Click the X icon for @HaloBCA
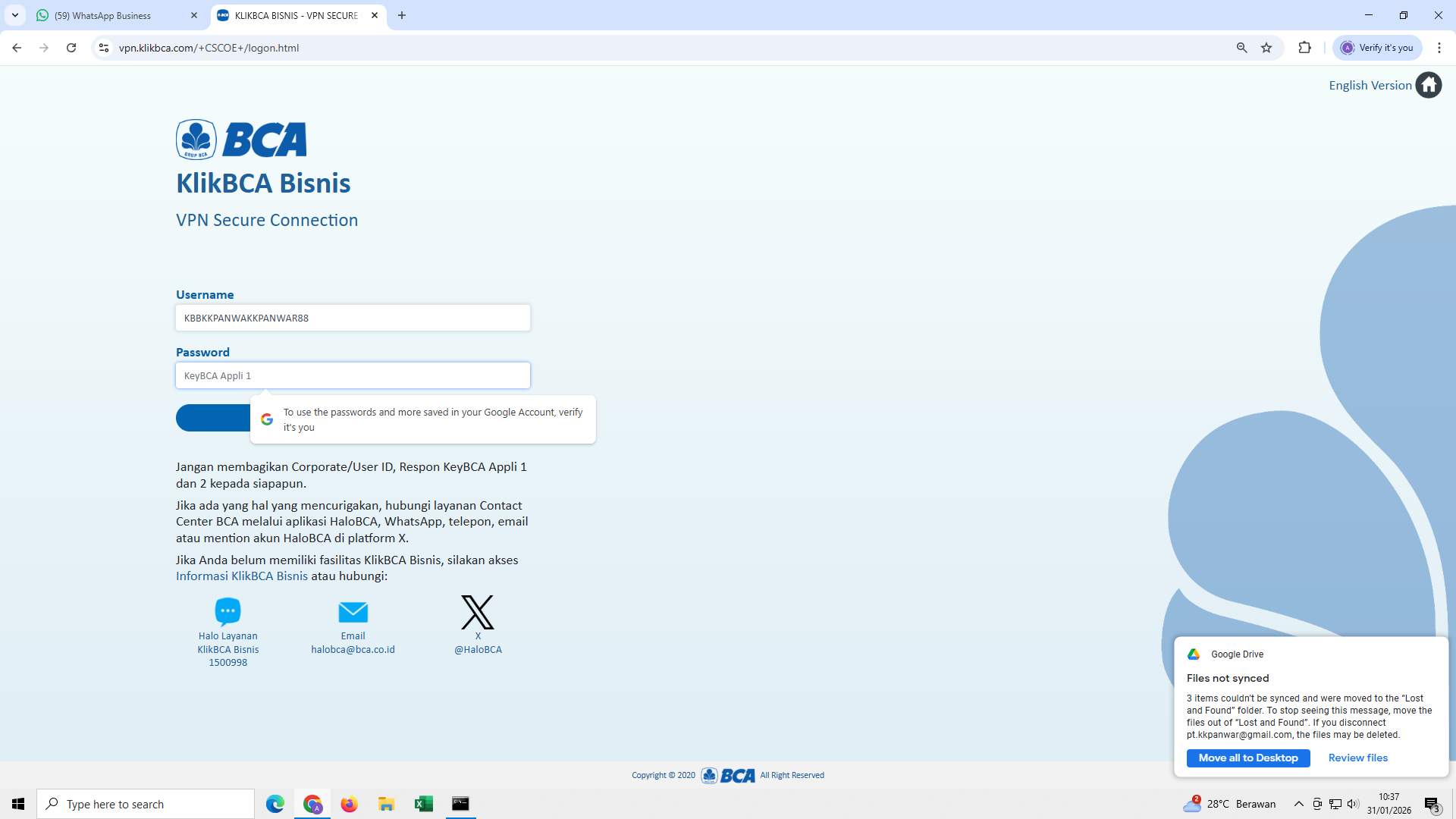1456x819 pixels. click(477, 612)
